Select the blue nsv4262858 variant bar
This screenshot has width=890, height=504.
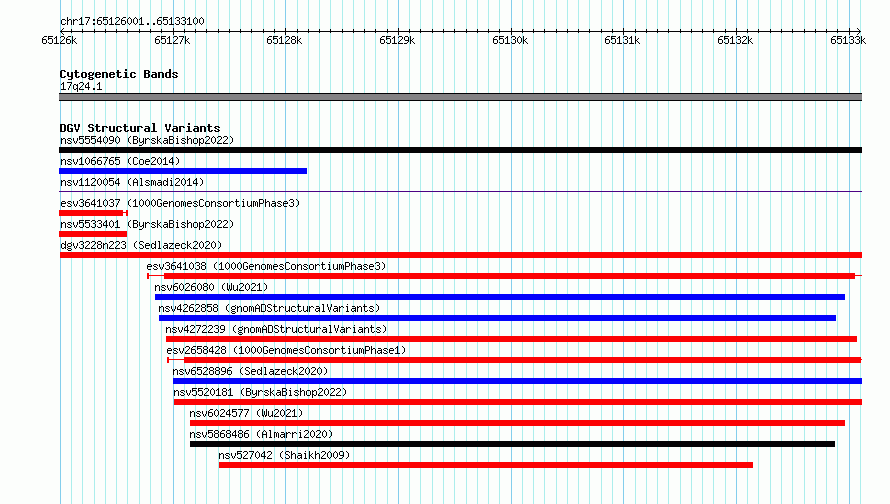point(497,318)
